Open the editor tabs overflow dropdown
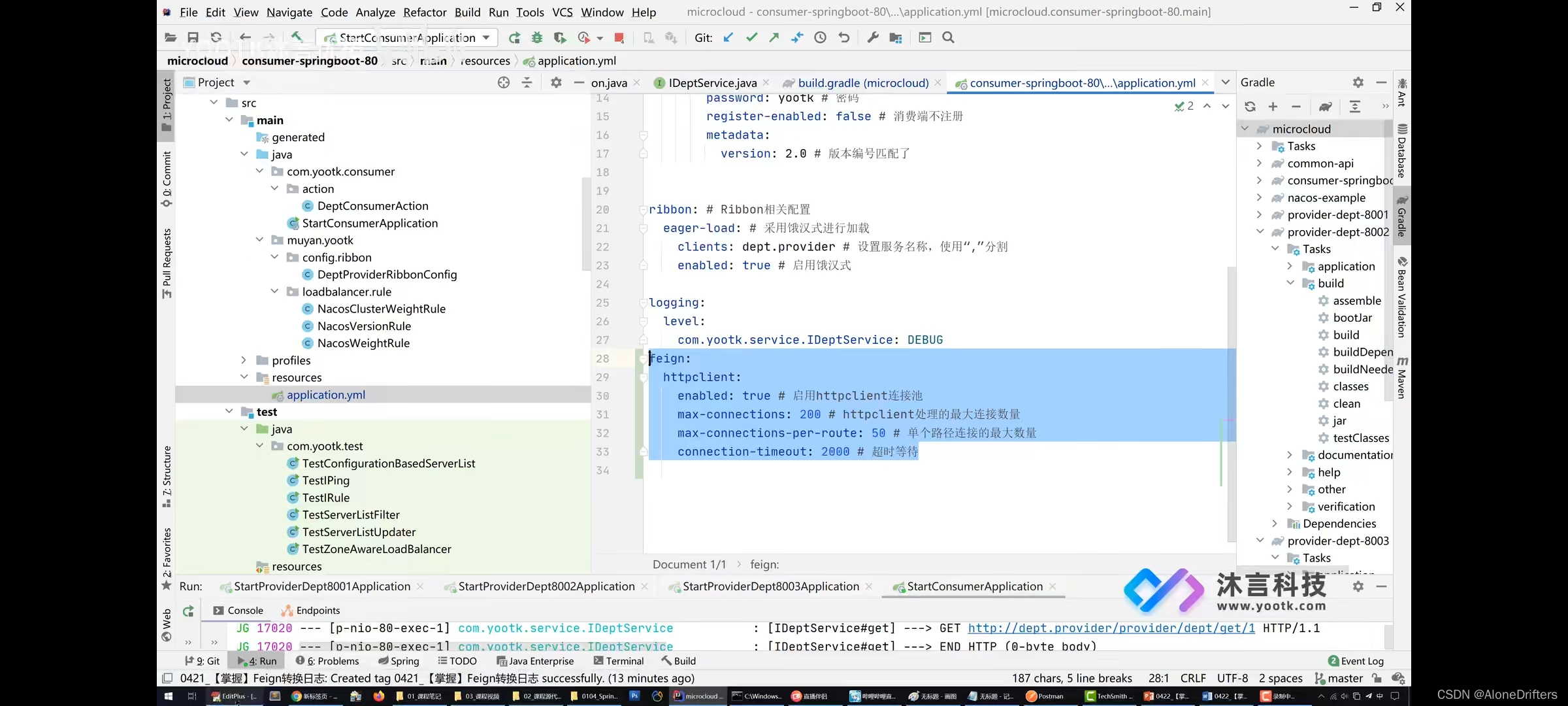1568x706 pixels. [1226, 82]
